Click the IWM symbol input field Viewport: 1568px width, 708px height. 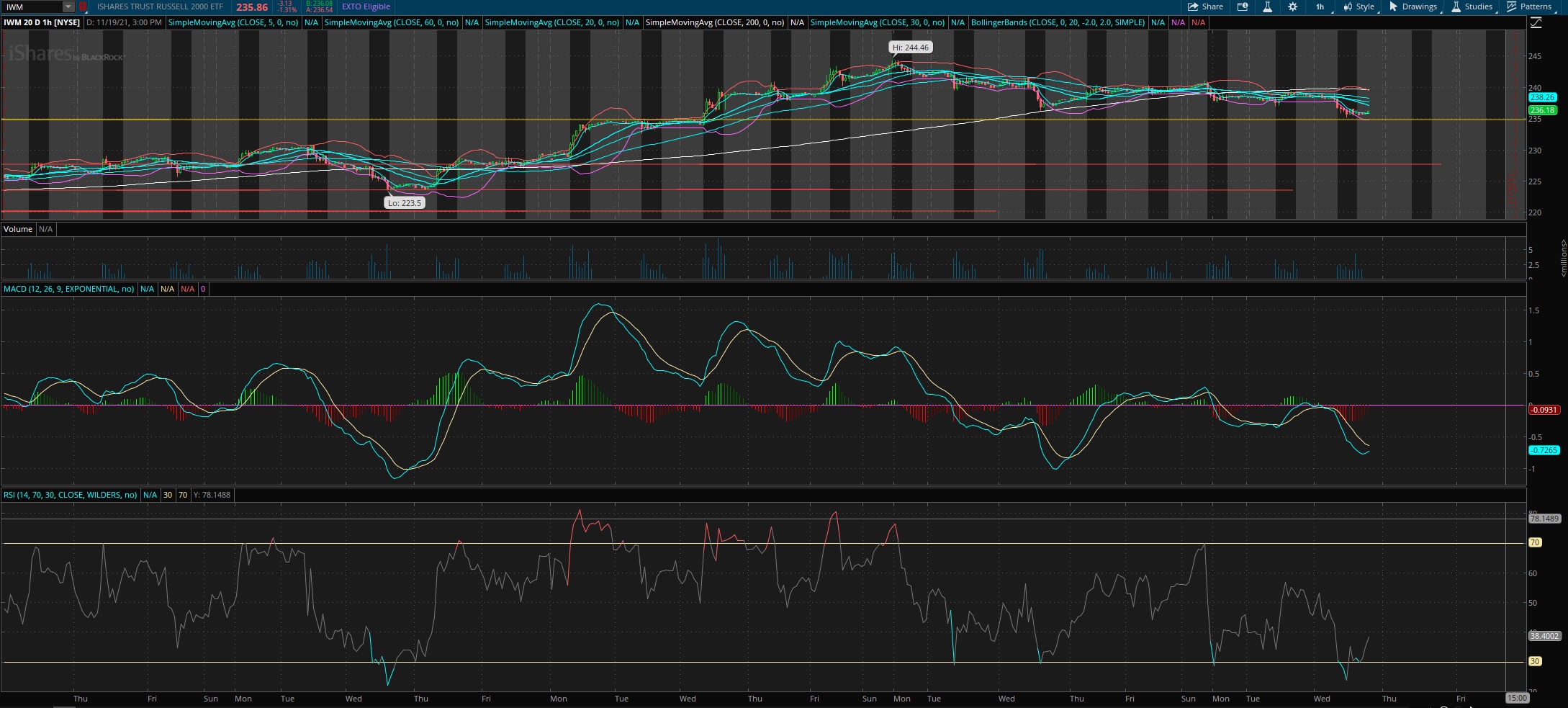pyautogui.click(x=32, y=6)
